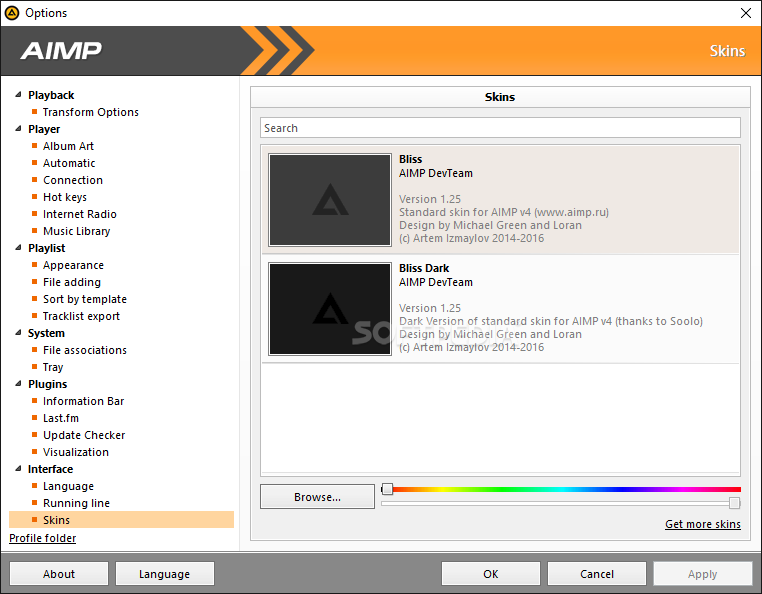Go to Tracklist export settings
The height and width of the screenshot is (594, 762).
pos(81,316)
